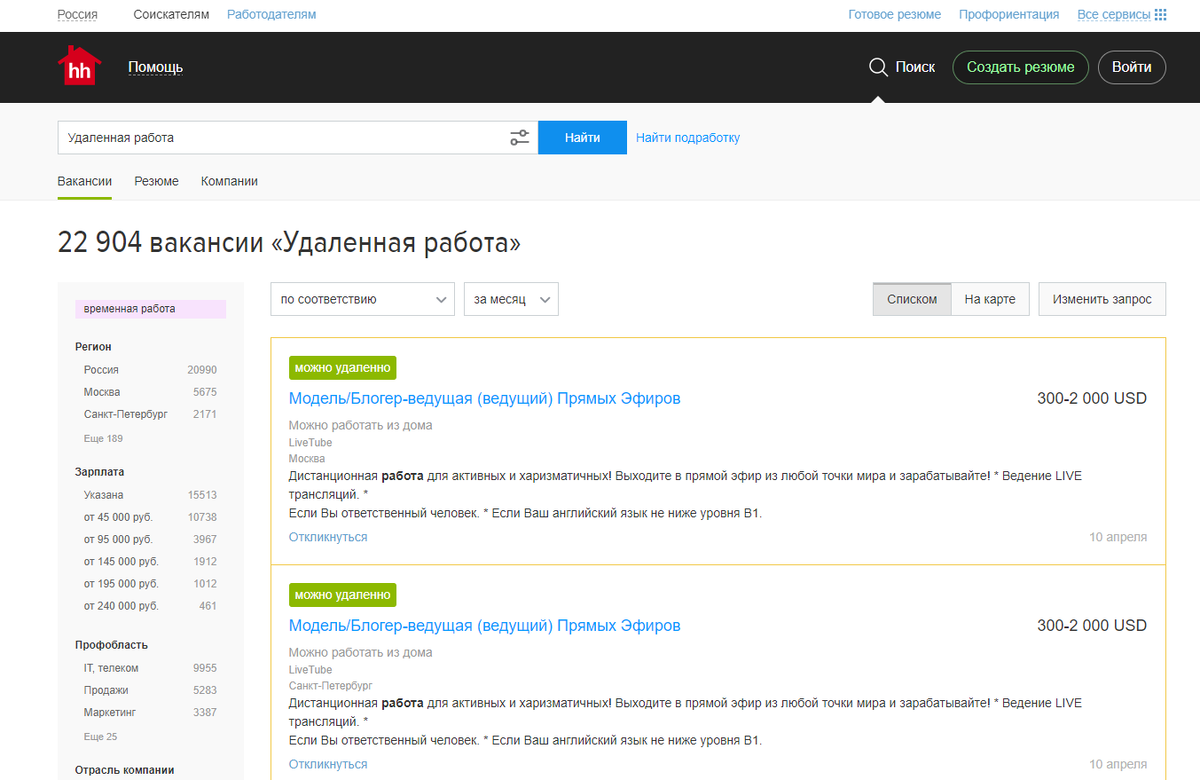Open the 'по соответствию' sorting dropdown
The width and height of the screenshot is (1200, 780).
point(362,298)
